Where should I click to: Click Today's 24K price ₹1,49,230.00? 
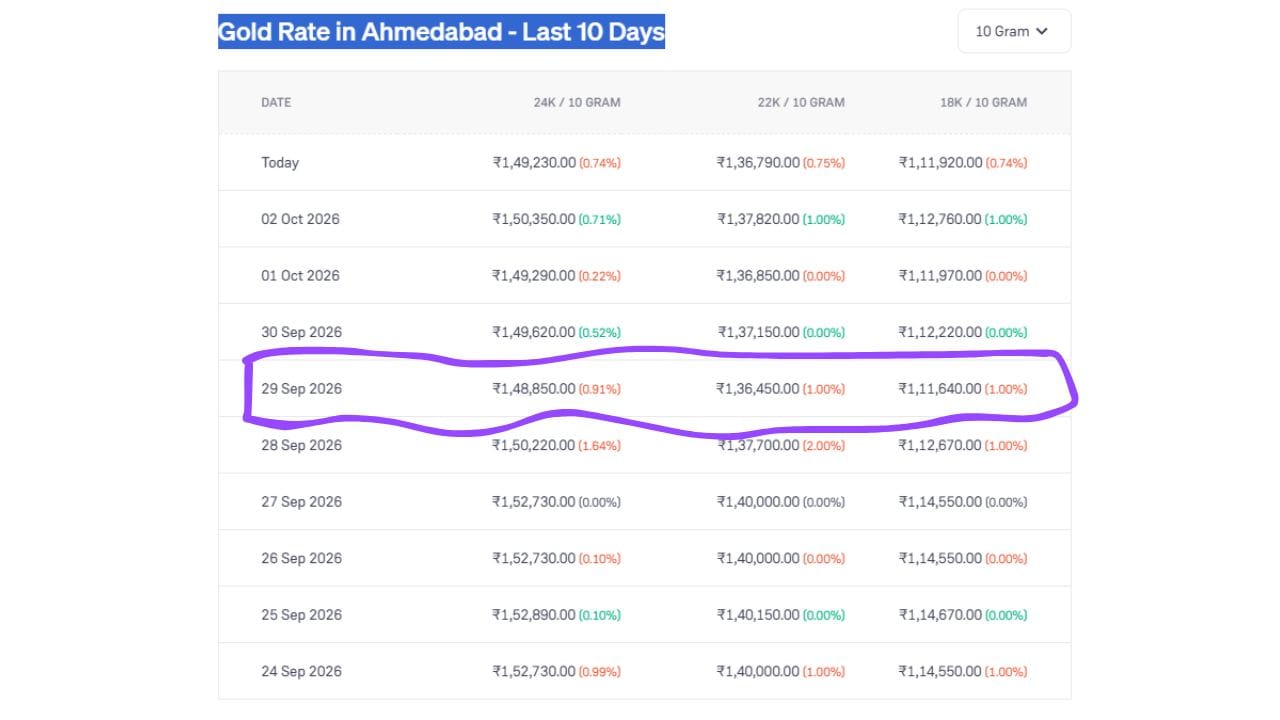pos(534,162)
